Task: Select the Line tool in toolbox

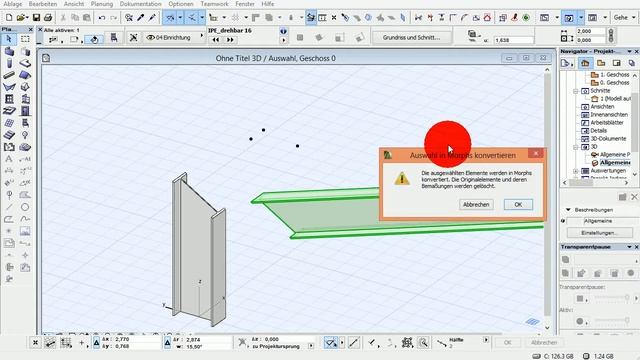Action: coord(9,207)
